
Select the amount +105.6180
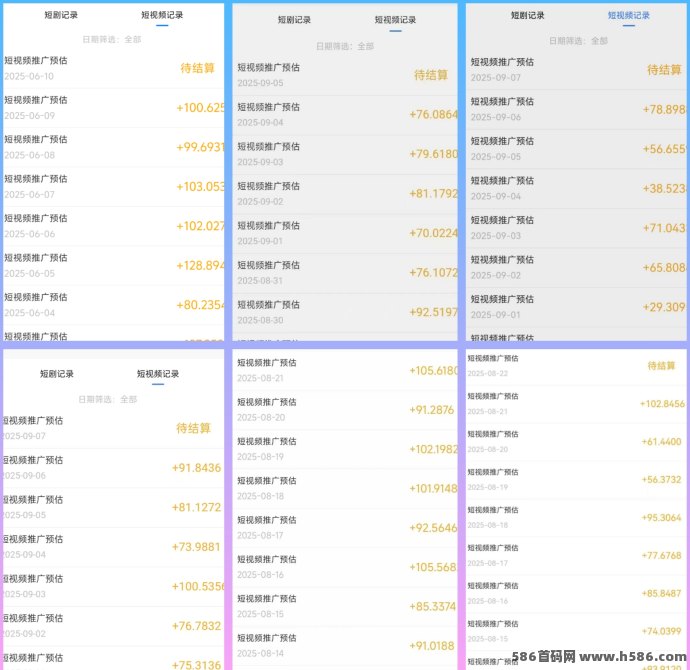pyautogui.click(x=433, y=371)
